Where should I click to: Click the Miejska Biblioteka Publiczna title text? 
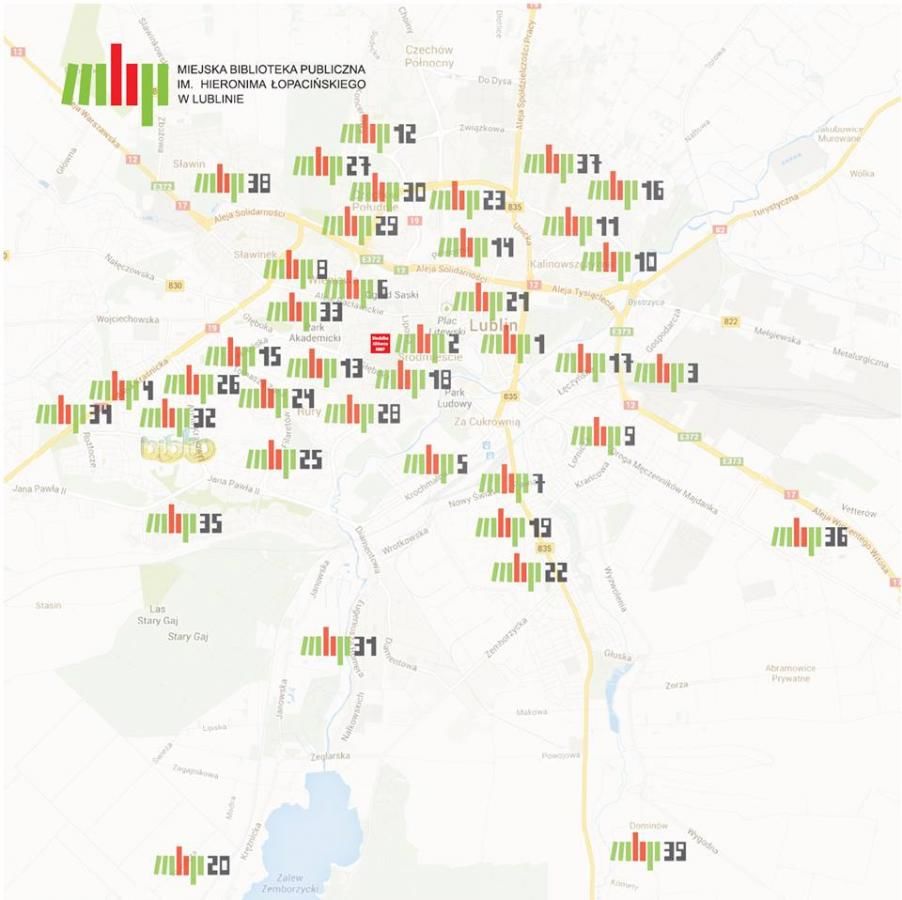tap(270, 85)
